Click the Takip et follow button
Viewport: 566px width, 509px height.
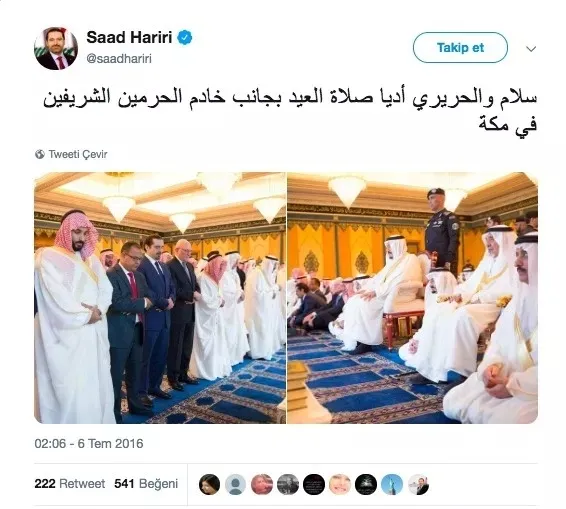coord(460,48)
